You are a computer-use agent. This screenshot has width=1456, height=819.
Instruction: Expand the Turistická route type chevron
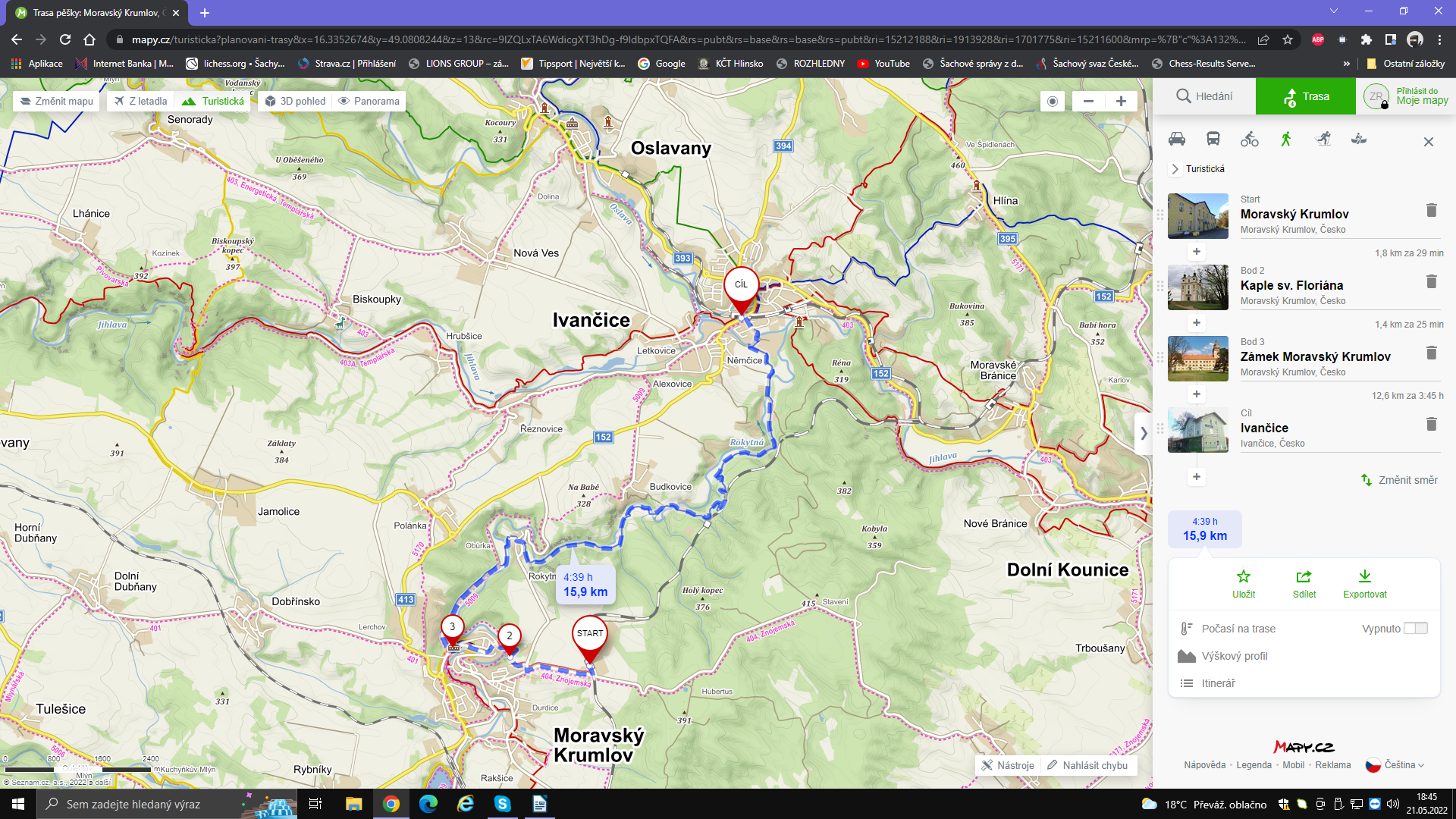pos(1175,169)
